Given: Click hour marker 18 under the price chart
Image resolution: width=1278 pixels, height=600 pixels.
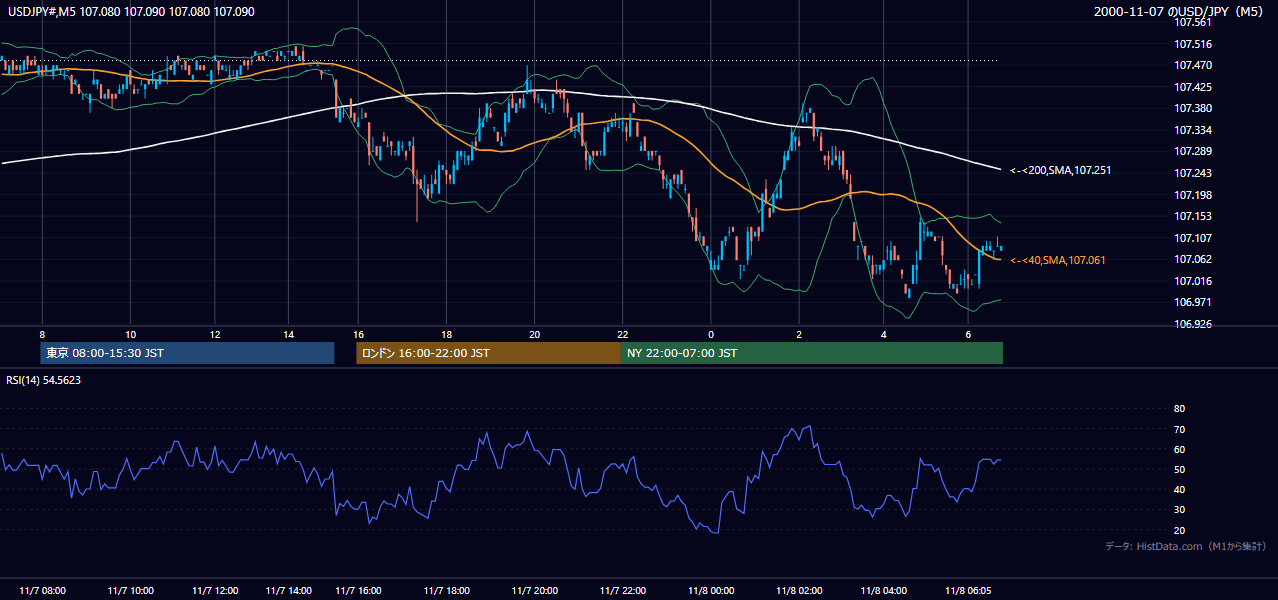Looking at the screenshot, I should [x=447, y=334].
